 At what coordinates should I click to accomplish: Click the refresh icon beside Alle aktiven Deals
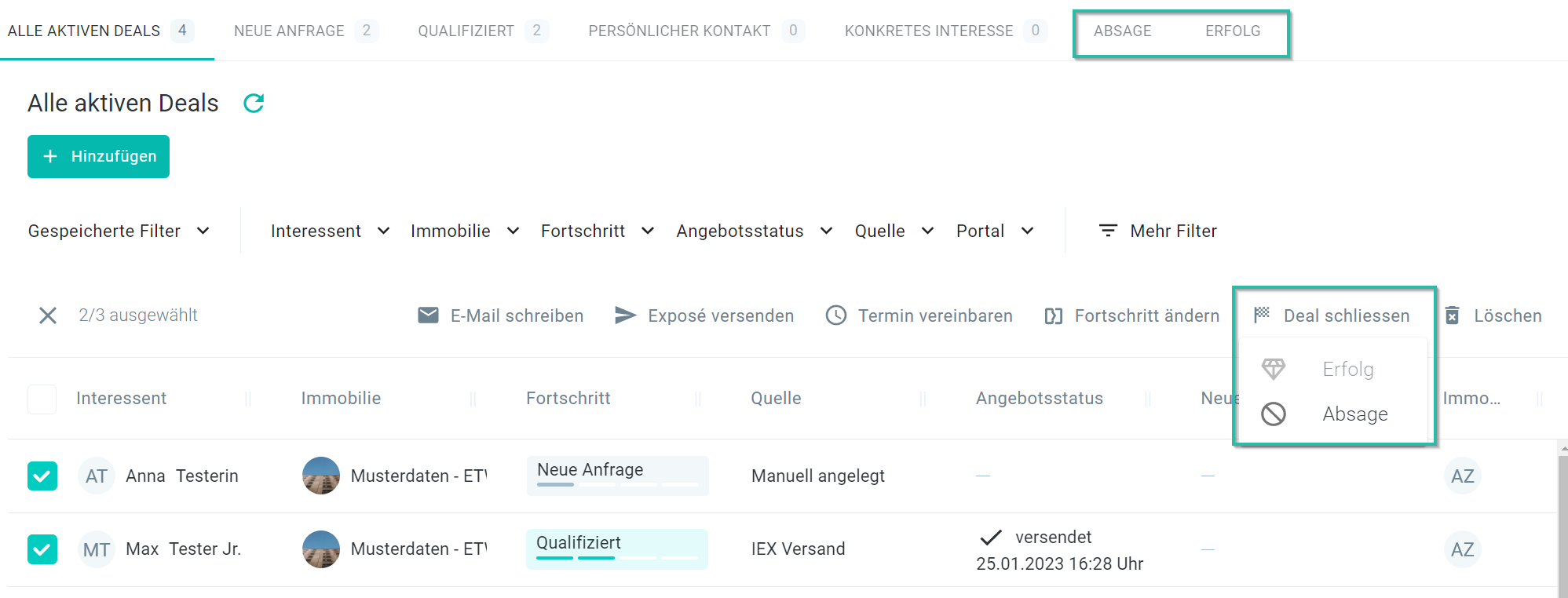pyautogui.click(x=254, y=104)
